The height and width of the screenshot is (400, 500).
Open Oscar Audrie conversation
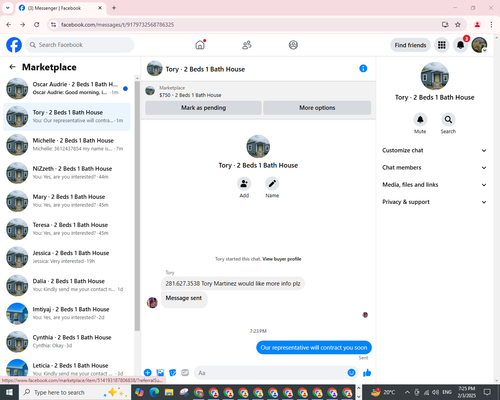point(67,88)
